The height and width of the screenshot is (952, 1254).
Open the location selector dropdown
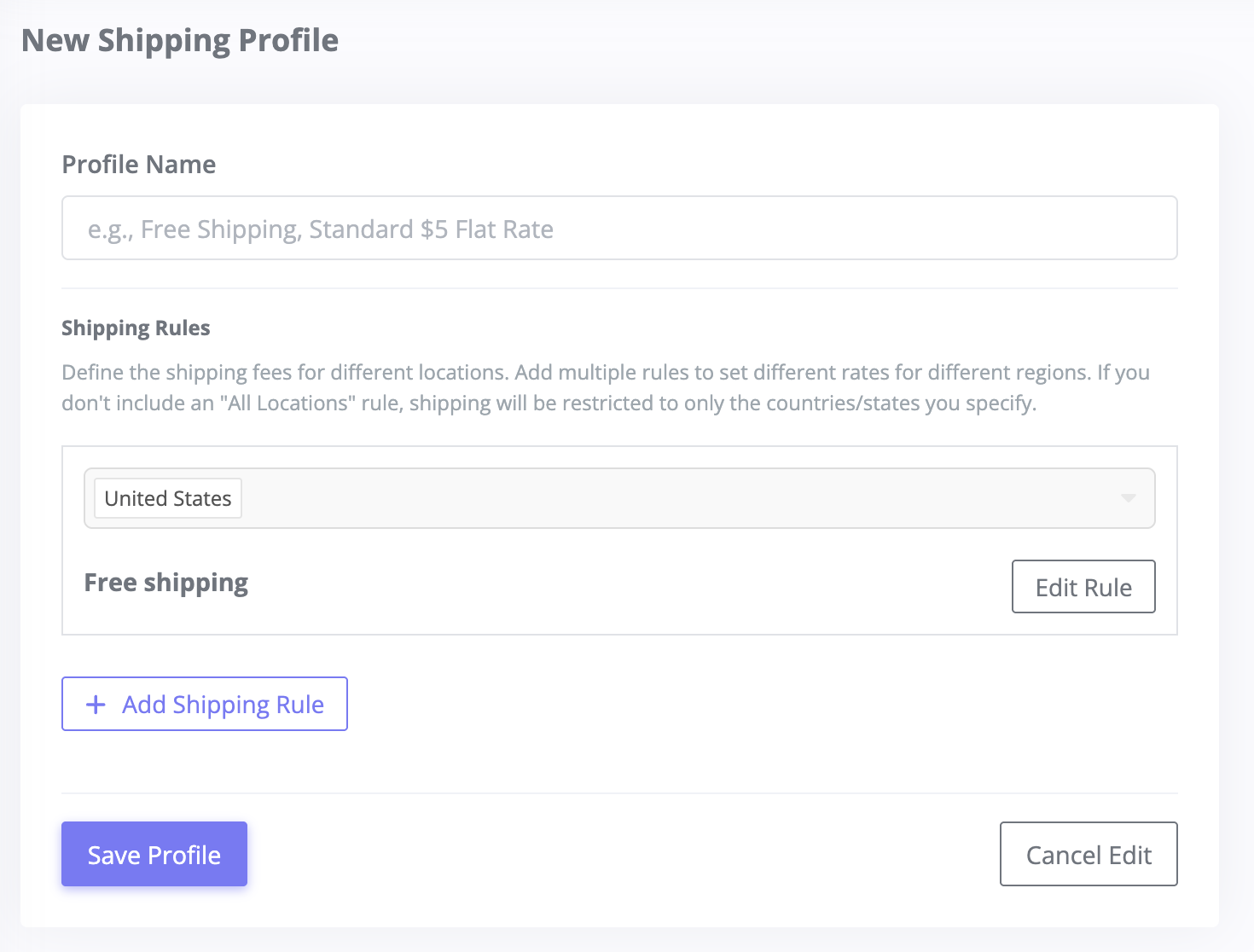(682, 498)
